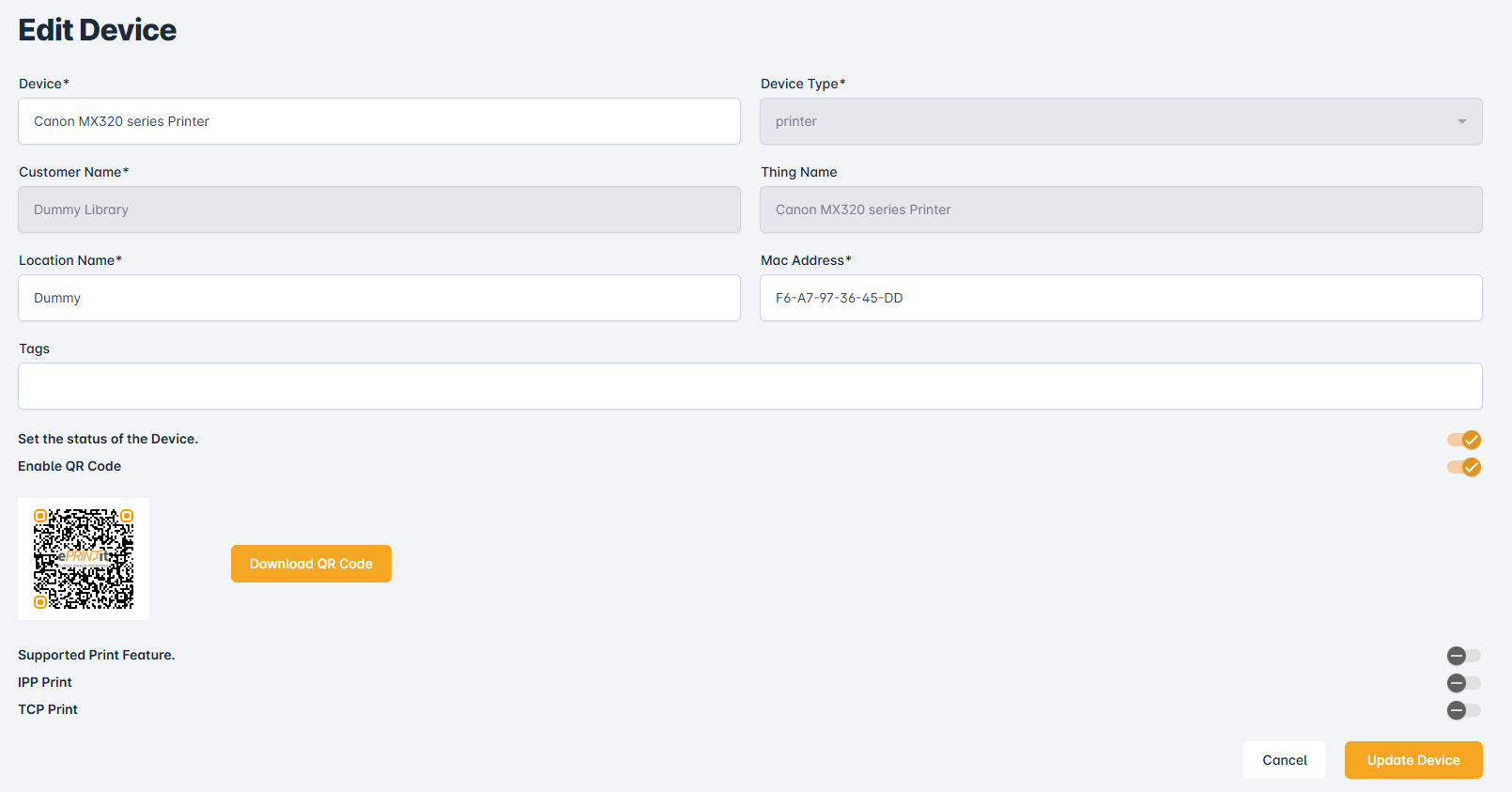
Task: Click the Mac Address input field
Action: pos(1119,298)
